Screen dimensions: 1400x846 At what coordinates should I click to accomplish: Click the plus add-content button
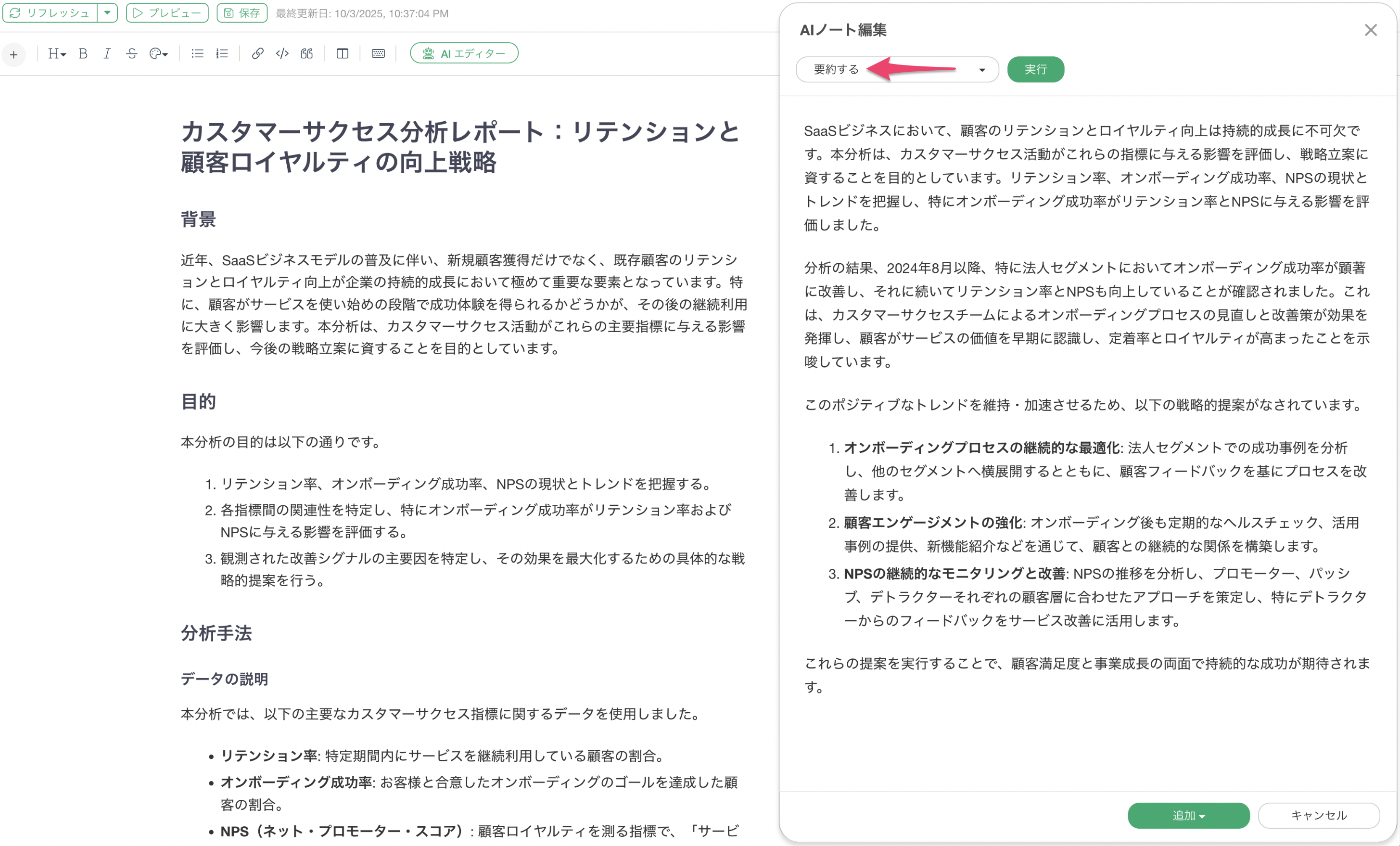click(x=13, y=55)
